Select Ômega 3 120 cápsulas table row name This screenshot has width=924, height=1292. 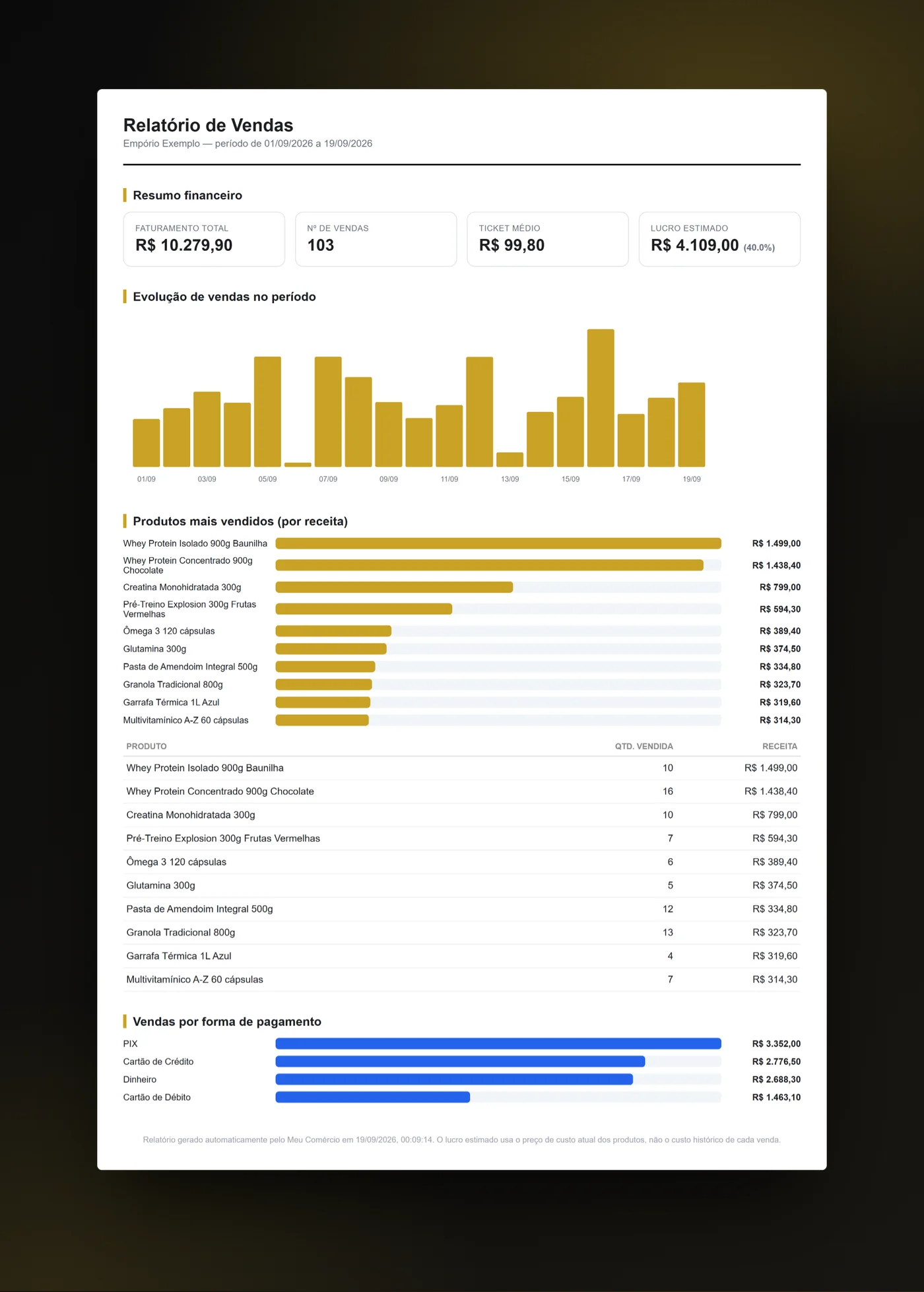176,862
